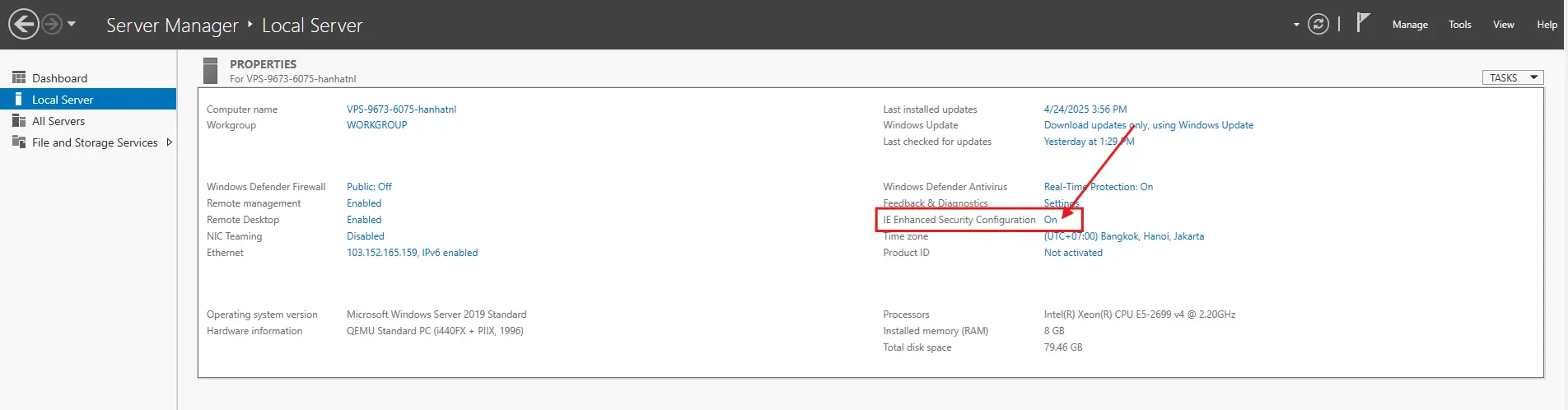Expand File and Storage Services arrow

170,142
